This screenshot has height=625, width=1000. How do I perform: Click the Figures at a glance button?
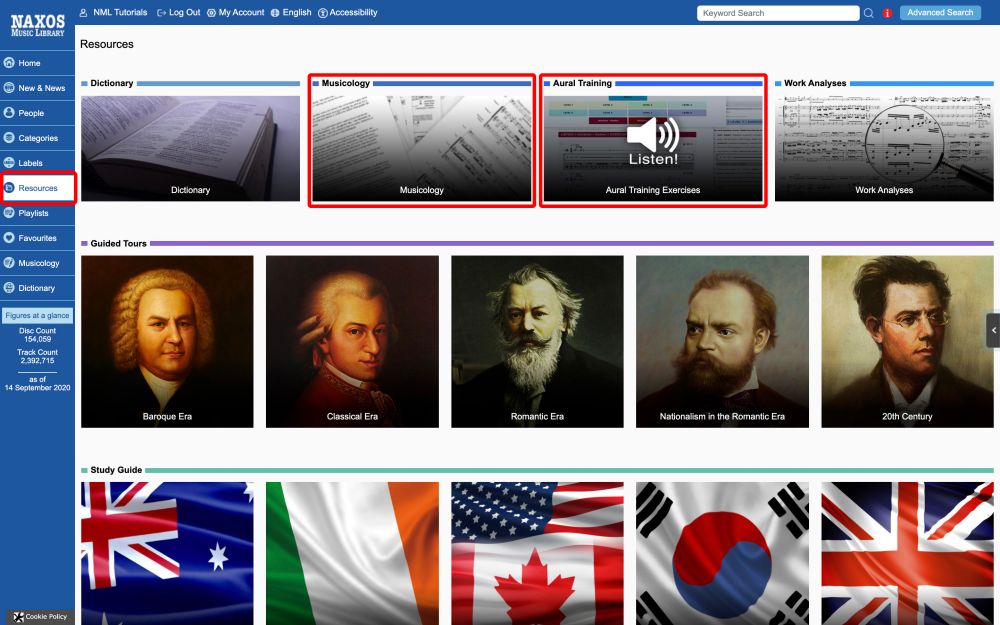tap(38, 316)
